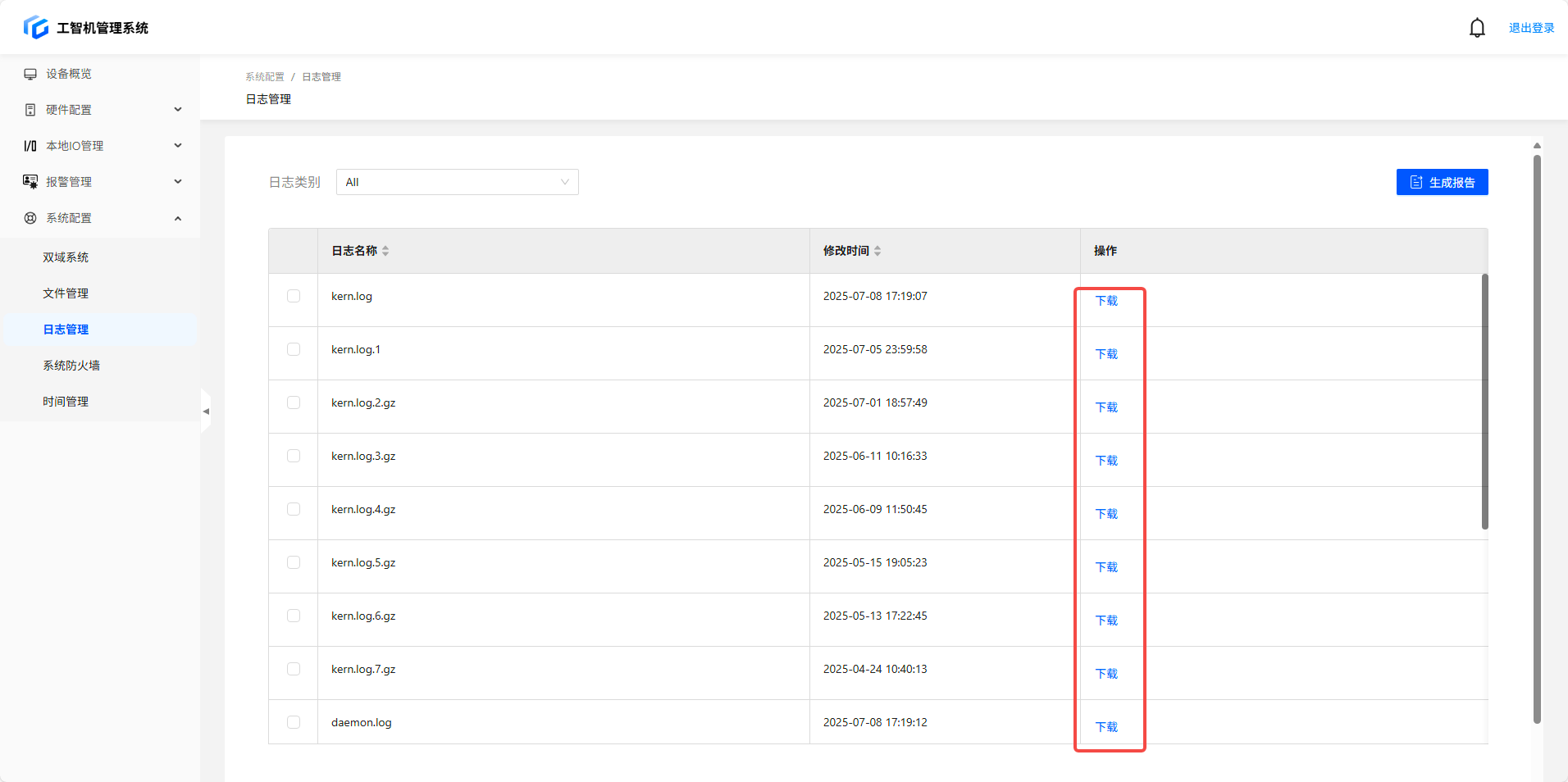This screenshot has width=1568, height=782.
Task: Collapse the sidebar with the arrow handle
Action: pos(206,411)
